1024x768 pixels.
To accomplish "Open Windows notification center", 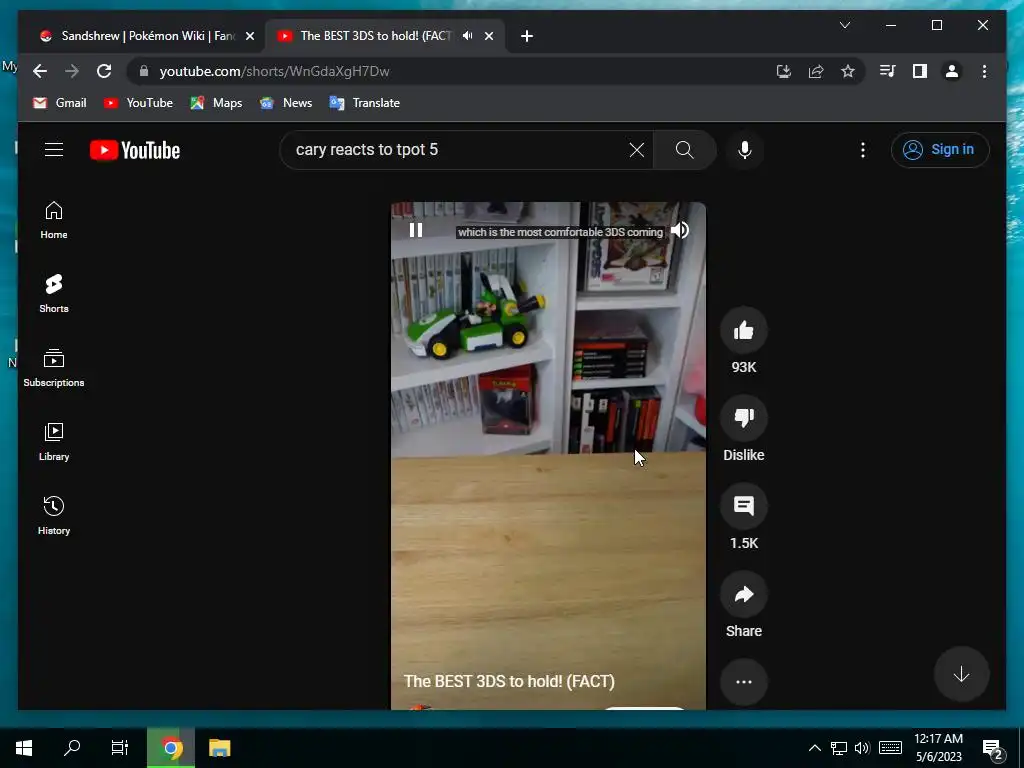I will [x=993, y=749].
